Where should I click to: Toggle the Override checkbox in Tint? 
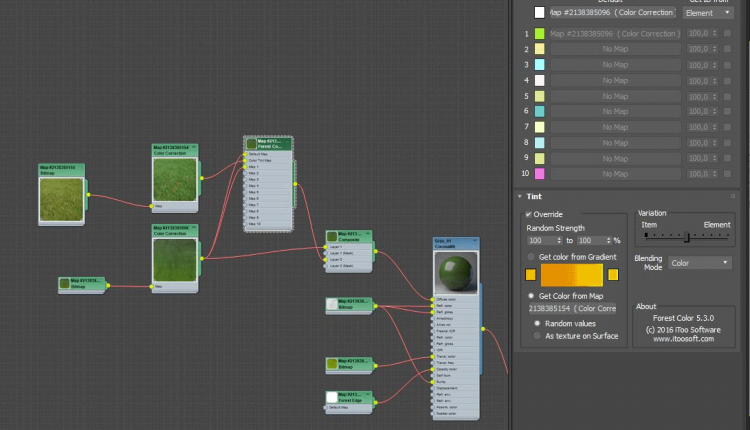(x=529, y=214)
